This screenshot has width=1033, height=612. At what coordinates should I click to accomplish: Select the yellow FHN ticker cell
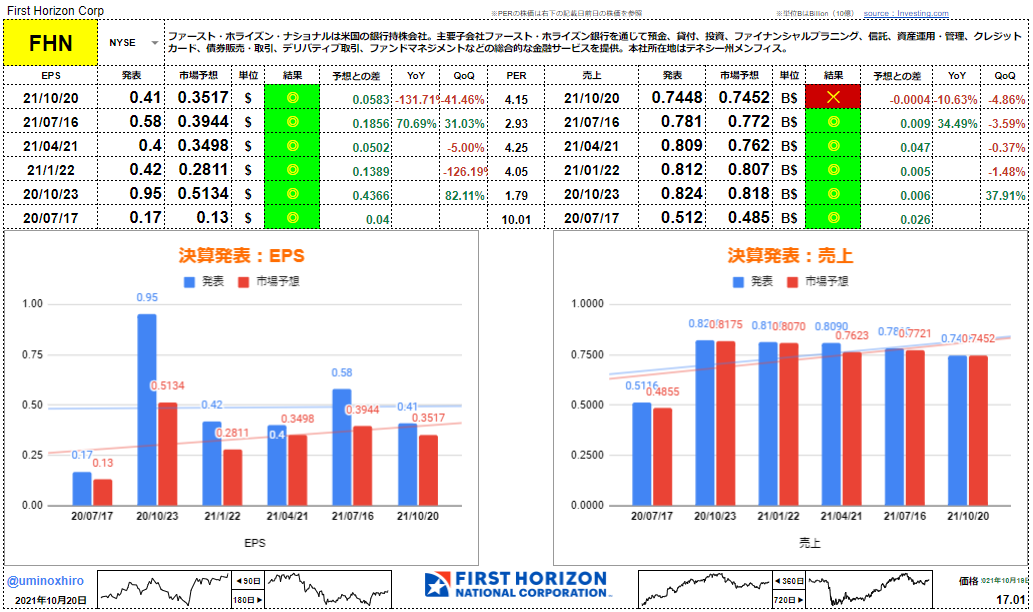click(51, 43)
